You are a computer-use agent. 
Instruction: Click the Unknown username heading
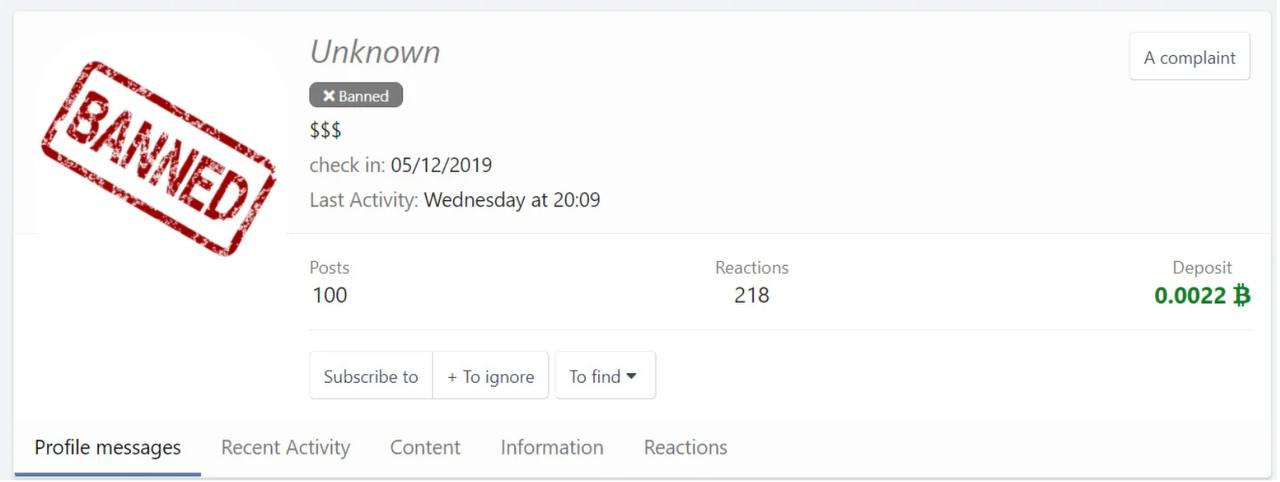[x=375, y=52]
